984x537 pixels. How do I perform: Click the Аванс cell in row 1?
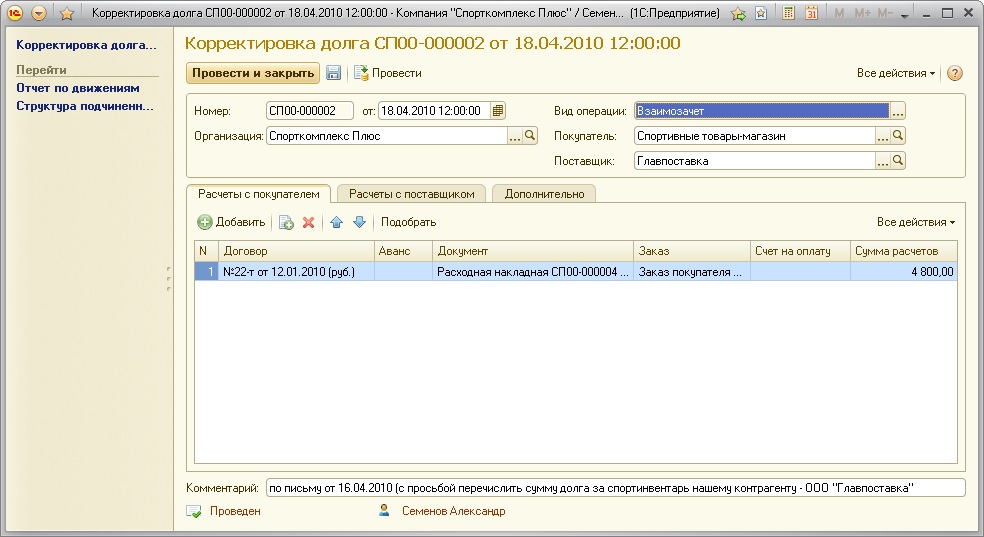tap(404, 272)
